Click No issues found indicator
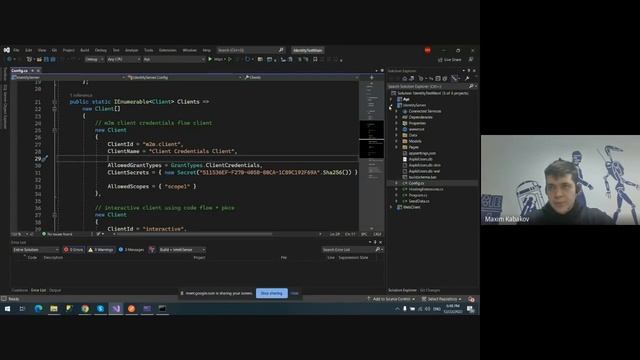 pos(57,234)
